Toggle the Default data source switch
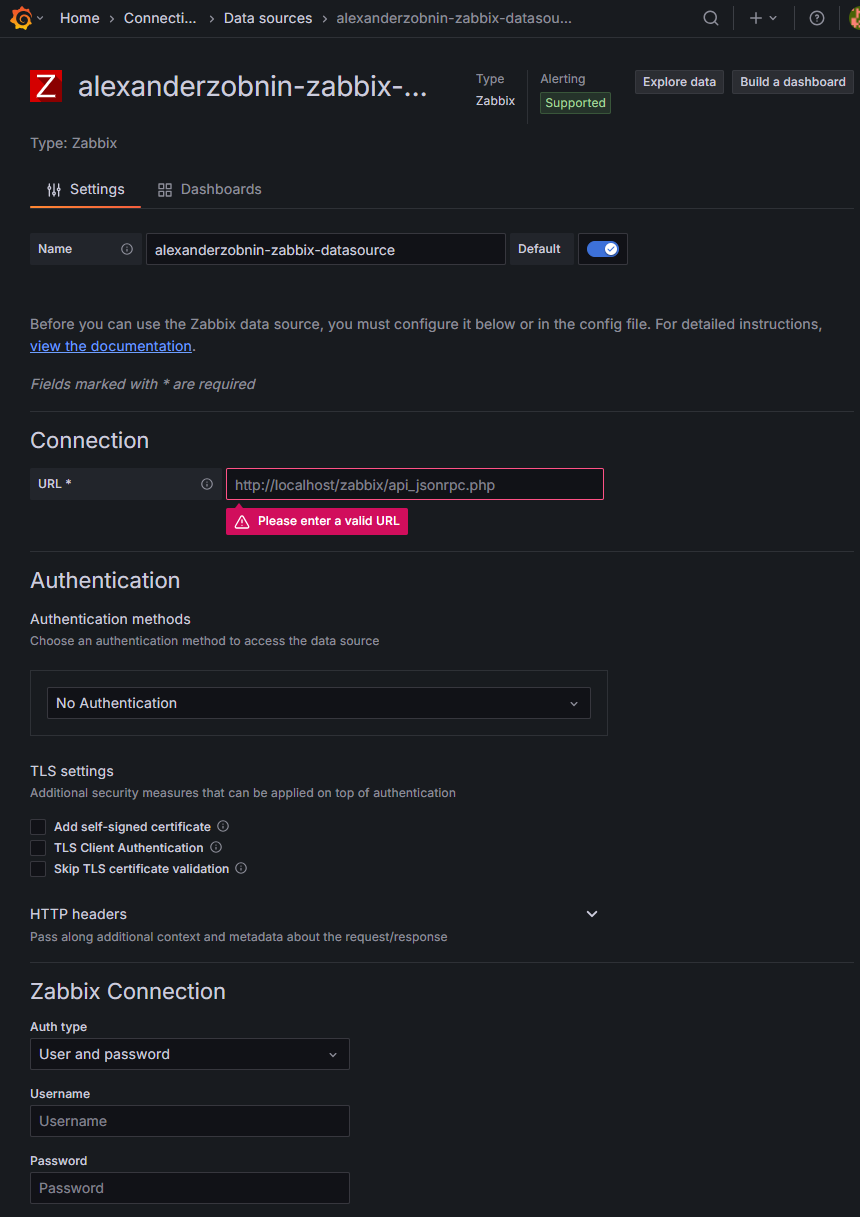The image size is (860, 1217). 603,249
